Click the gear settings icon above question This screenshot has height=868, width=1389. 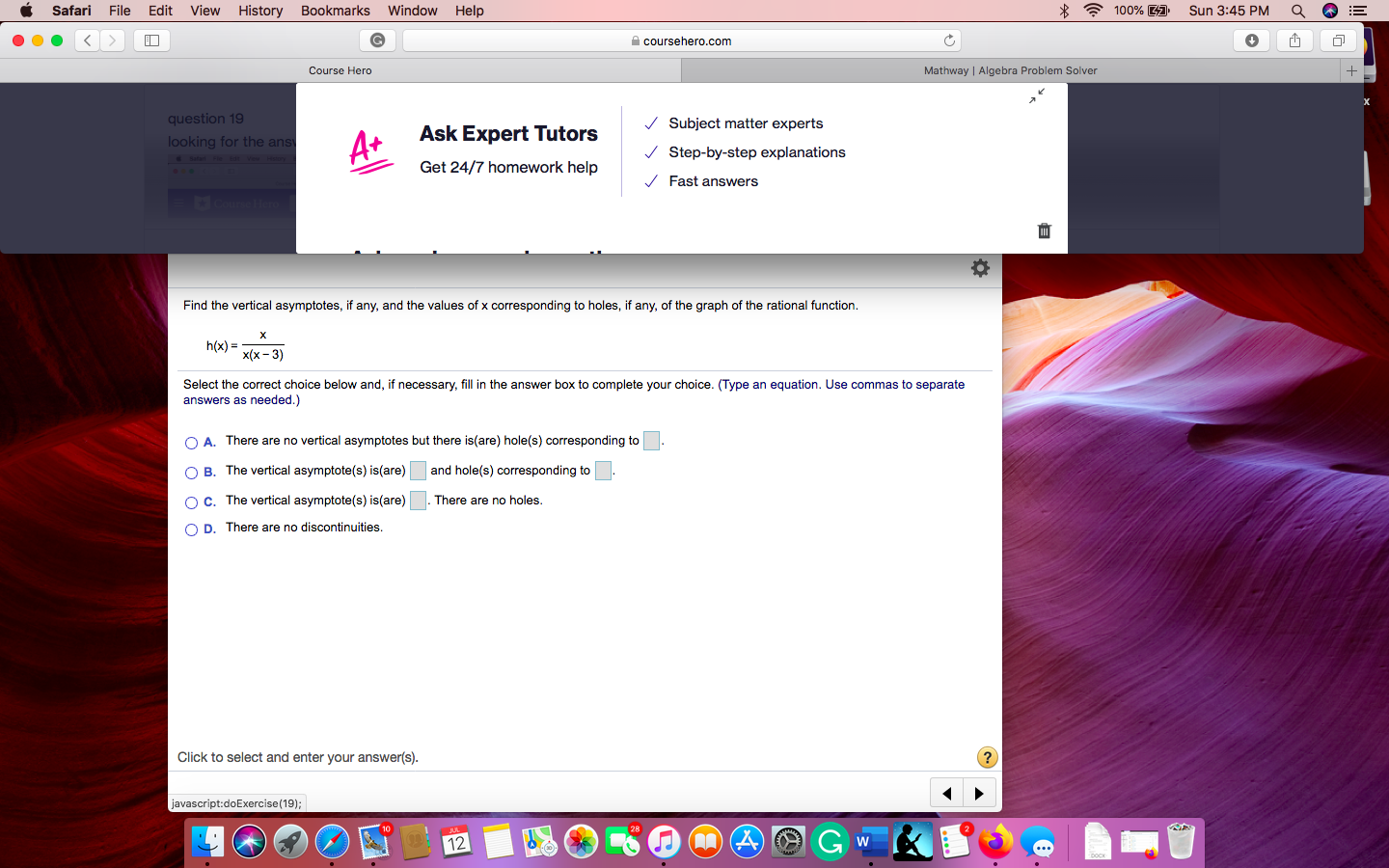coord(980,268)
